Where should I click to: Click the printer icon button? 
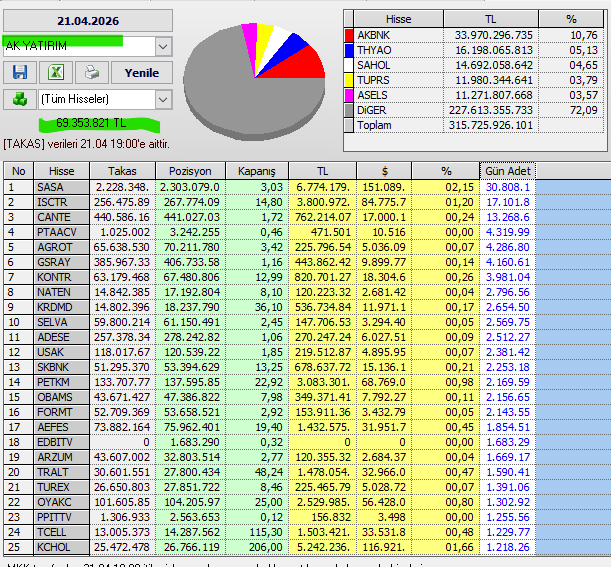pyautogui.click(x=92, y=72)
